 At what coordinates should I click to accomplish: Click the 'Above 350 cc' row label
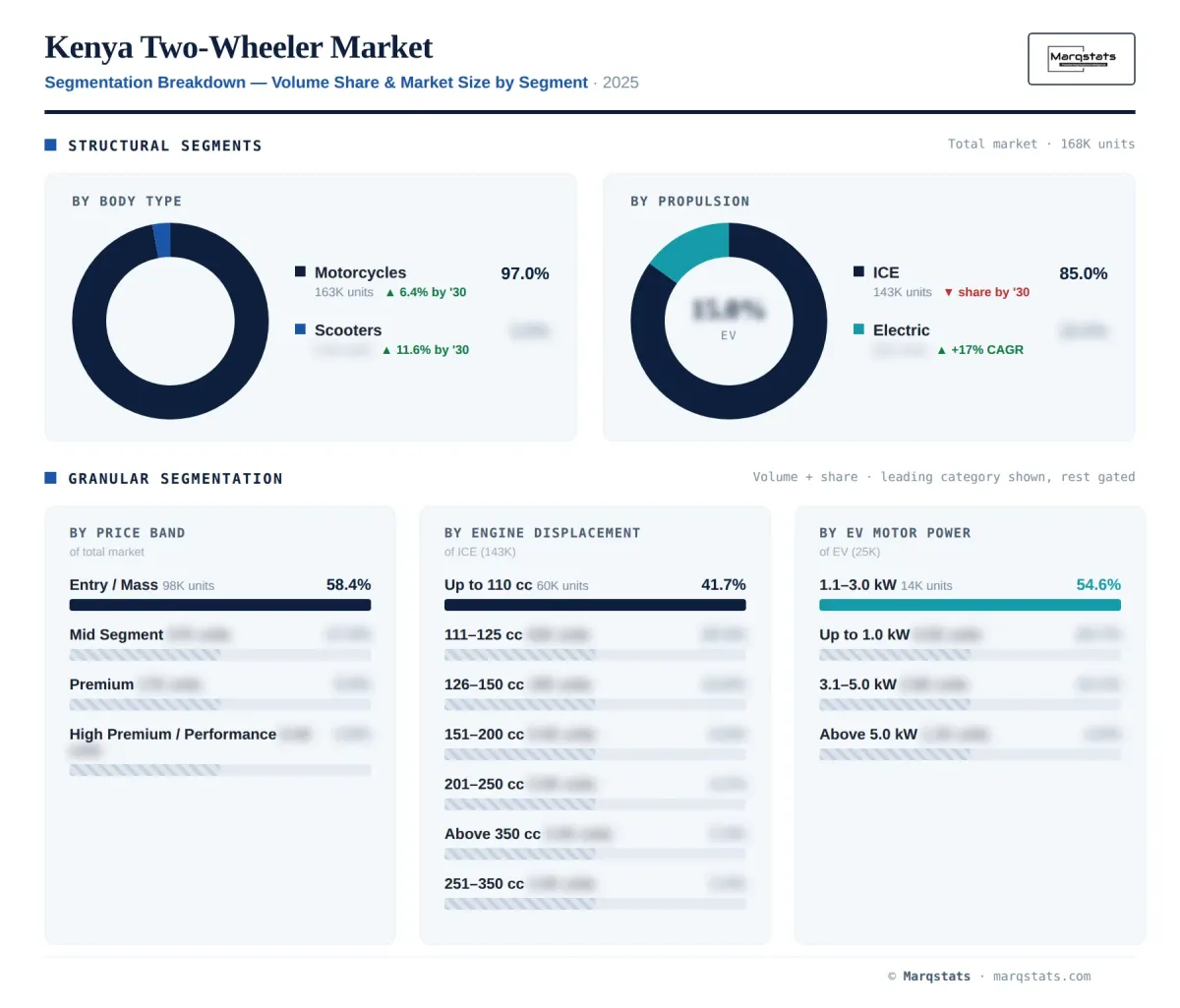[x=493, y=834]
